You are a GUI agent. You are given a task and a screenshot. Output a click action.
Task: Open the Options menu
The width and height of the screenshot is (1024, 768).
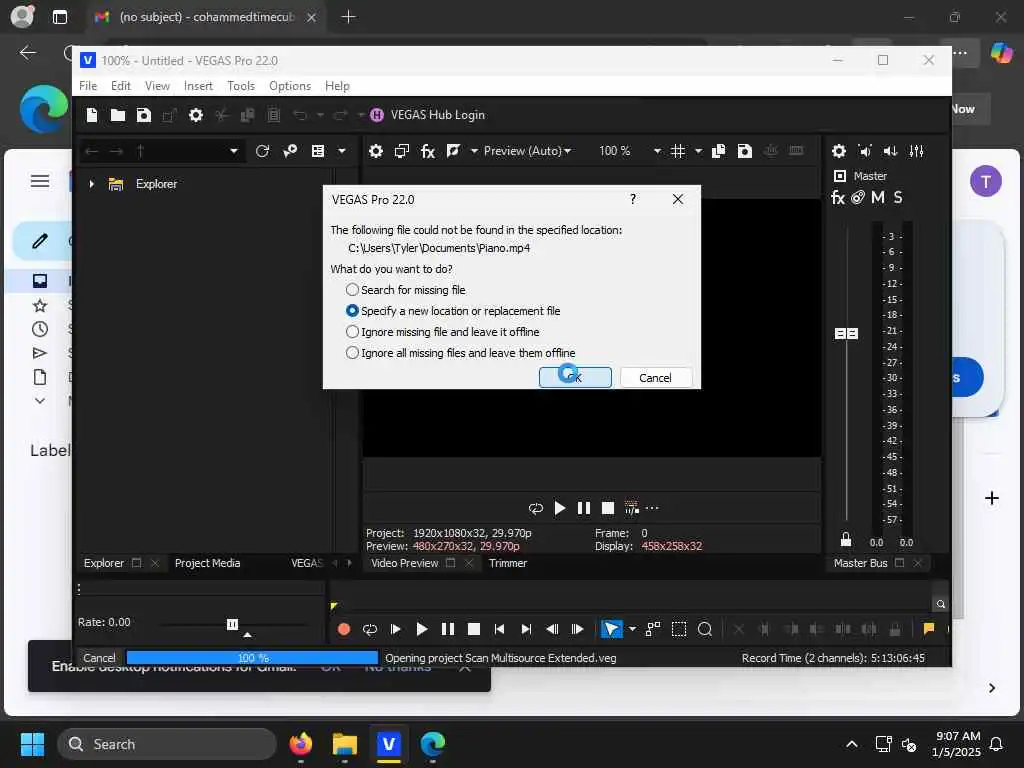(x=290, y=86)
